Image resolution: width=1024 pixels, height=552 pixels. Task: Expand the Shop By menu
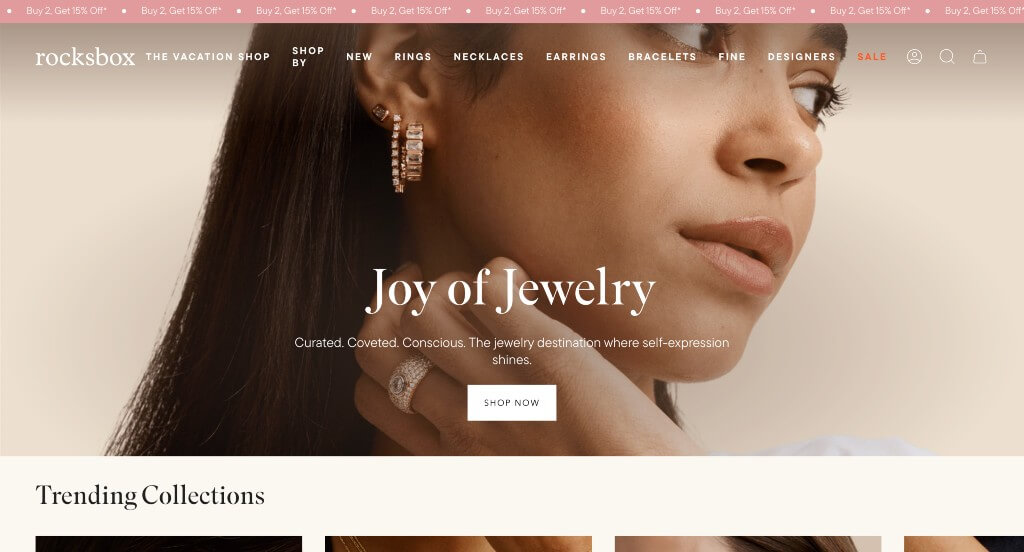click(x=308, y=57)
